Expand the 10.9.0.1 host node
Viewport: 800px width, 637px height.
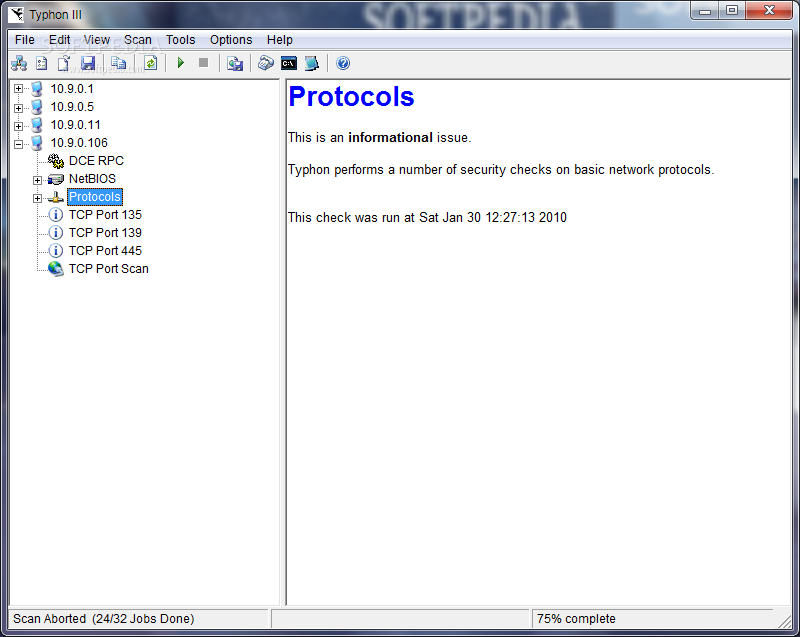point(18,89)
